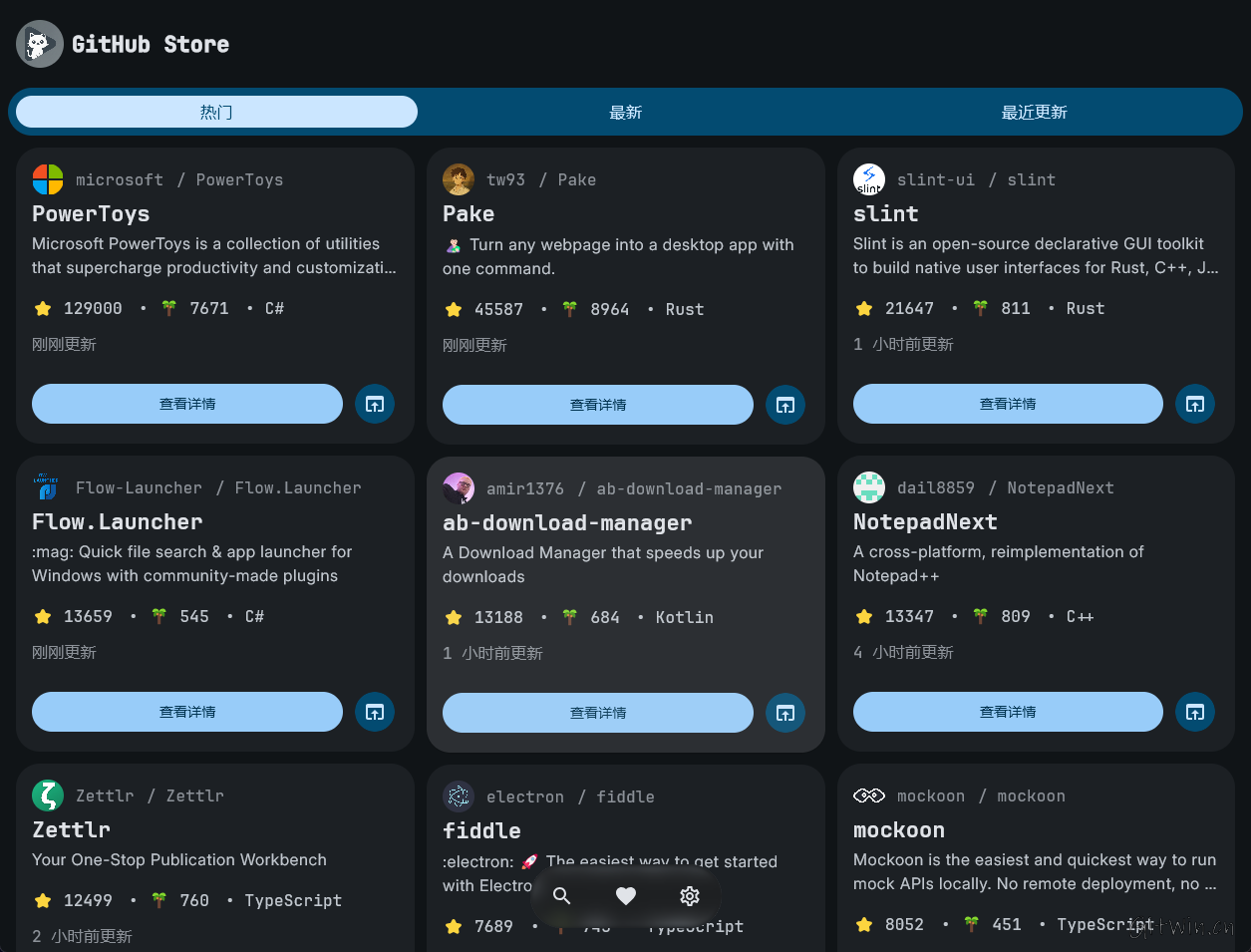This screenshot has width=1251, height=952.
Task: Open Flow.Launcher in browser icon button
Action: (375, 712)
